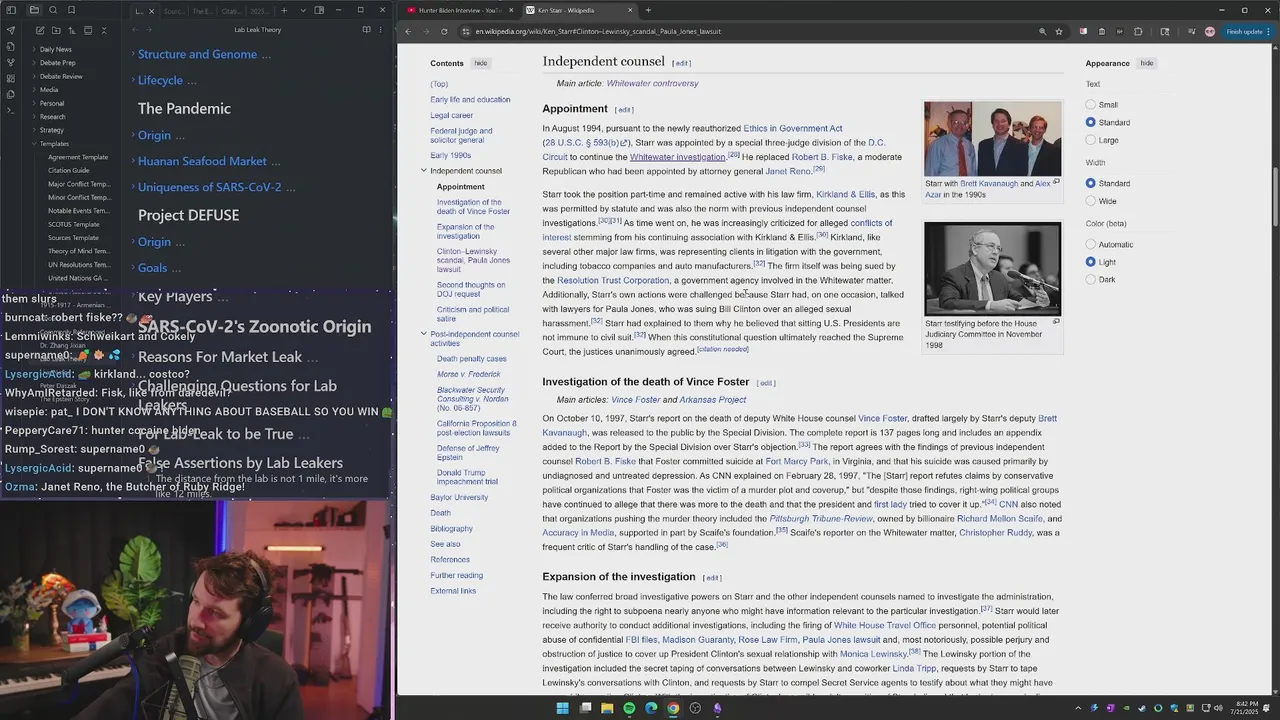The width and height of the screenshot is (1280, 720).
Task: Collapse all folders icon in Obsidian
Action: coord(104,30)
